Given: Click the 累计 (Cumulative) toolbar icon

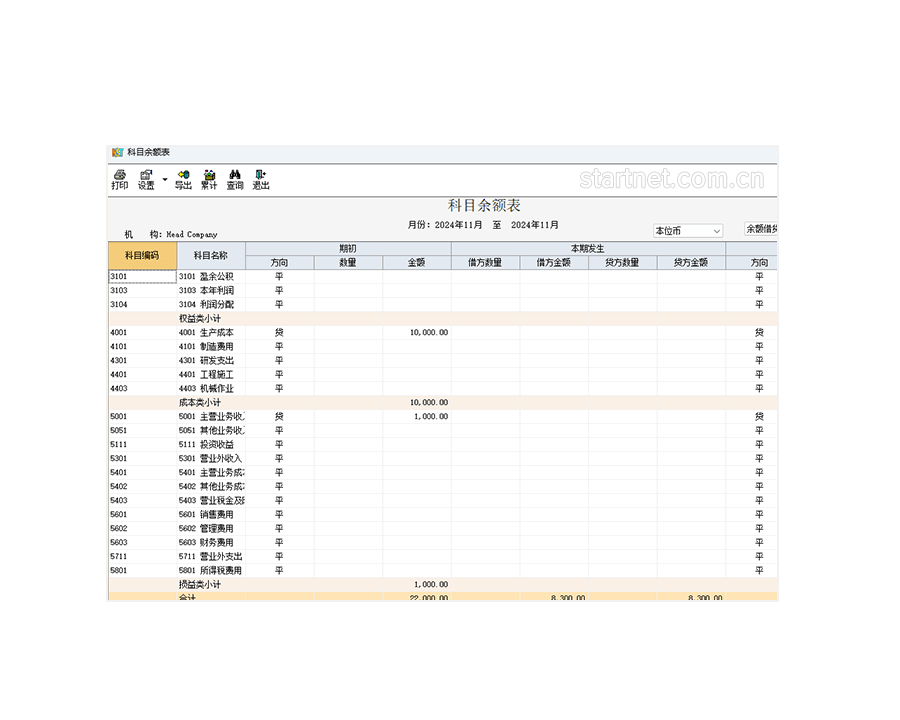Looking at the screenshot, I should 209,179.
